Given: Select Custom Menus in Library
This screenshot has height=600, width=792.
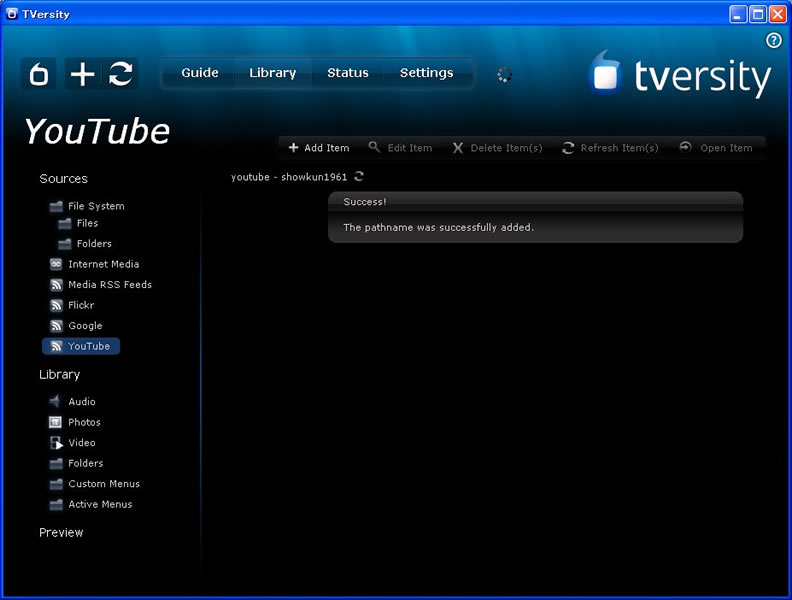Looking at the screenshot, I should [x=103, y=484].
